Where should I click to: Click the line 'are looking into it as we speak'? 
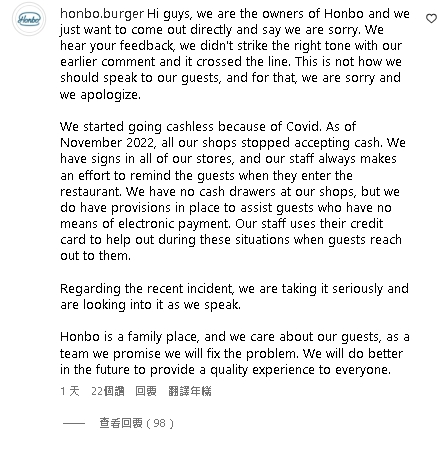pyautogui.click(x=150, y=304)
